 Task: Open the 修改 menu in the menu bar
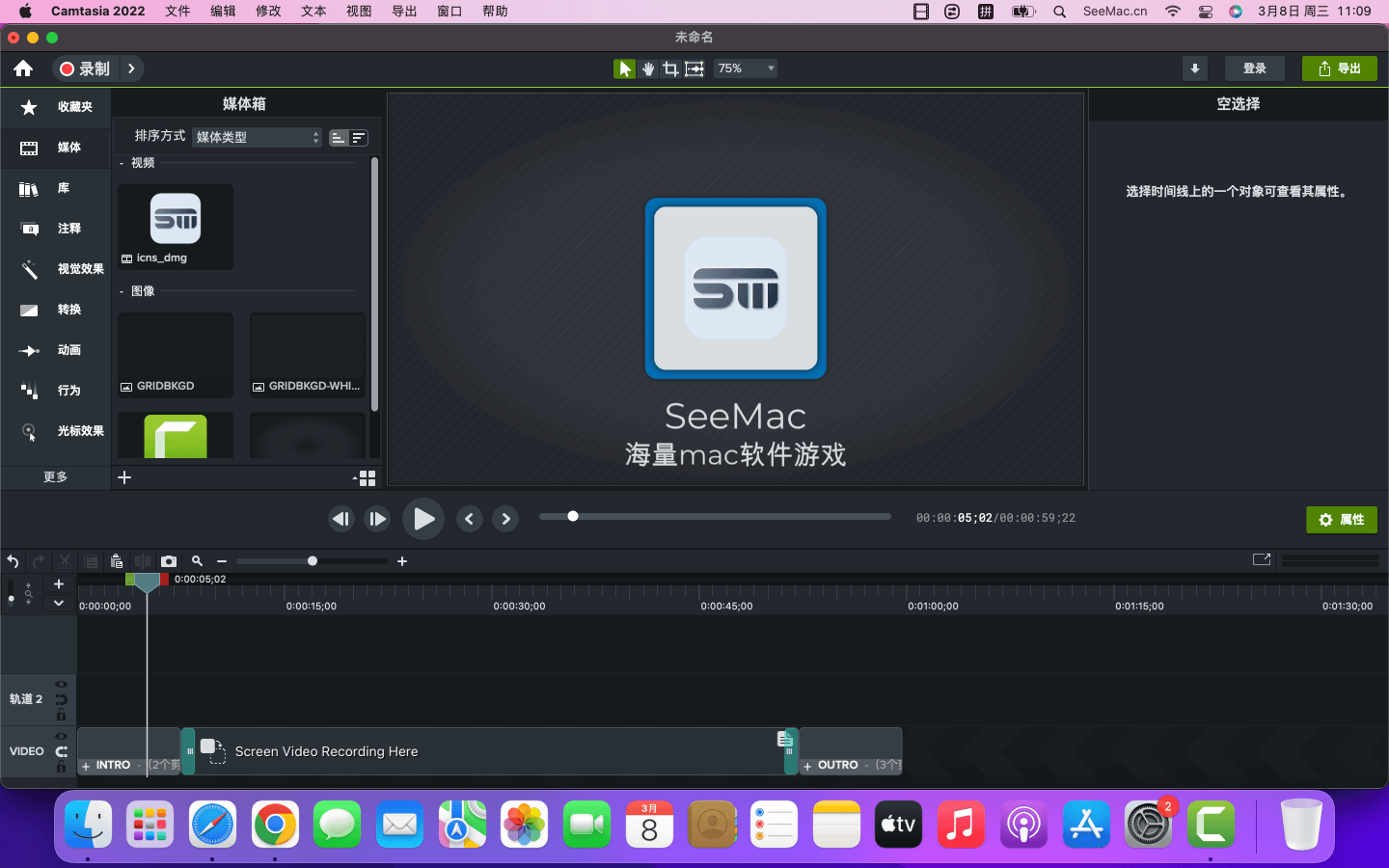268,12
